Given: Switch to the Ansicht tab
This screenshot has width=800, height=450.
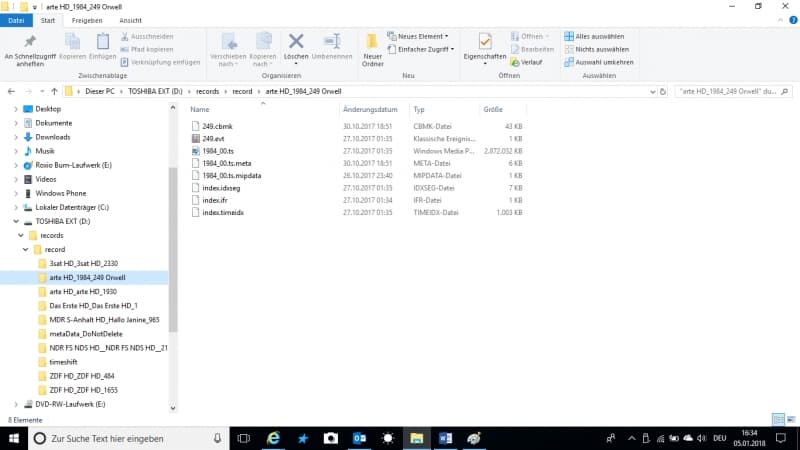Looking at the screenshot, I should pos(131,20).
